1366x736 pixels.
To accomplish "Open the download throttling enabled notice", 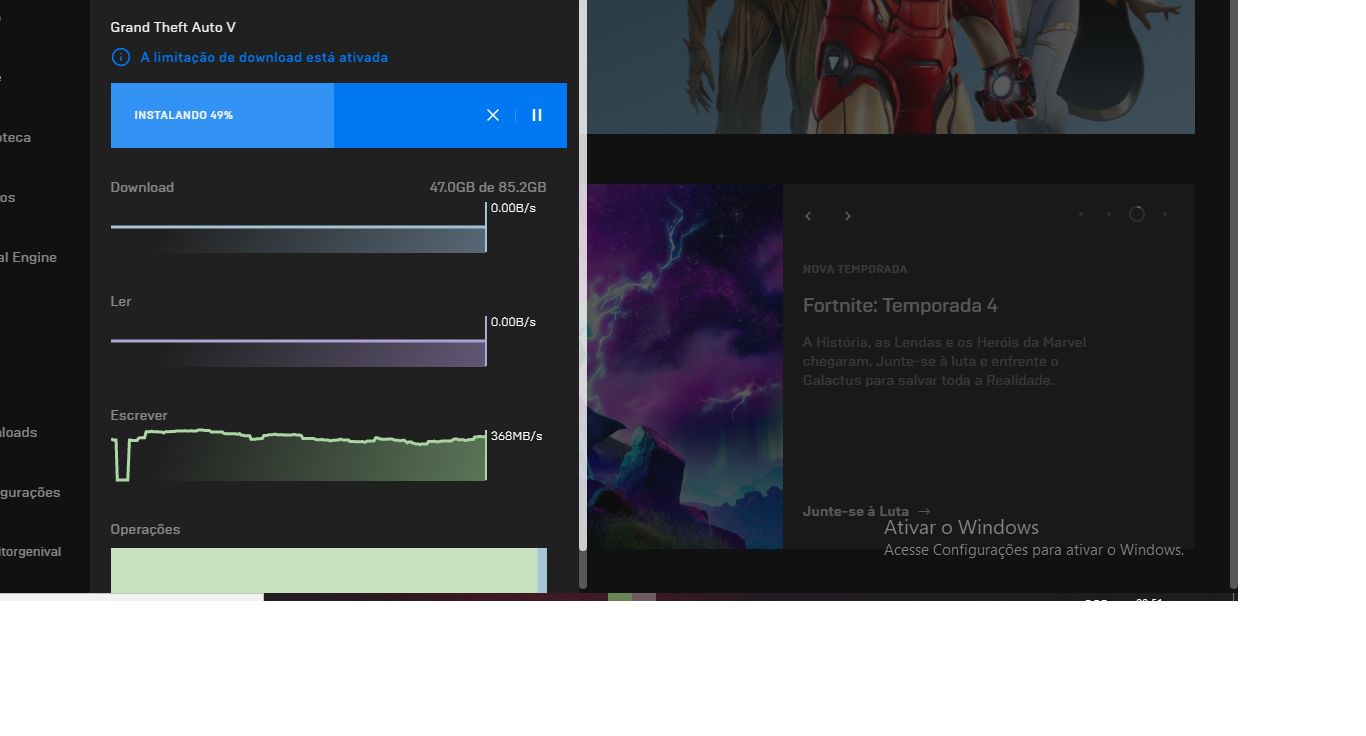I will 264,58.
